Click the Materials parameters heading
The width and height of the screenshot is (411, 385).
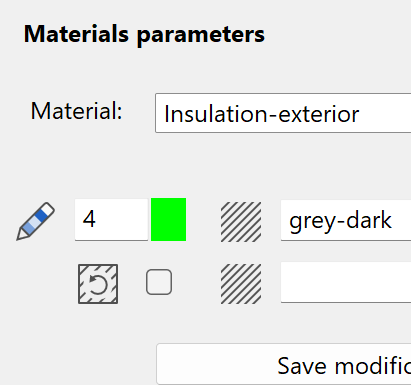coord(144,34)
